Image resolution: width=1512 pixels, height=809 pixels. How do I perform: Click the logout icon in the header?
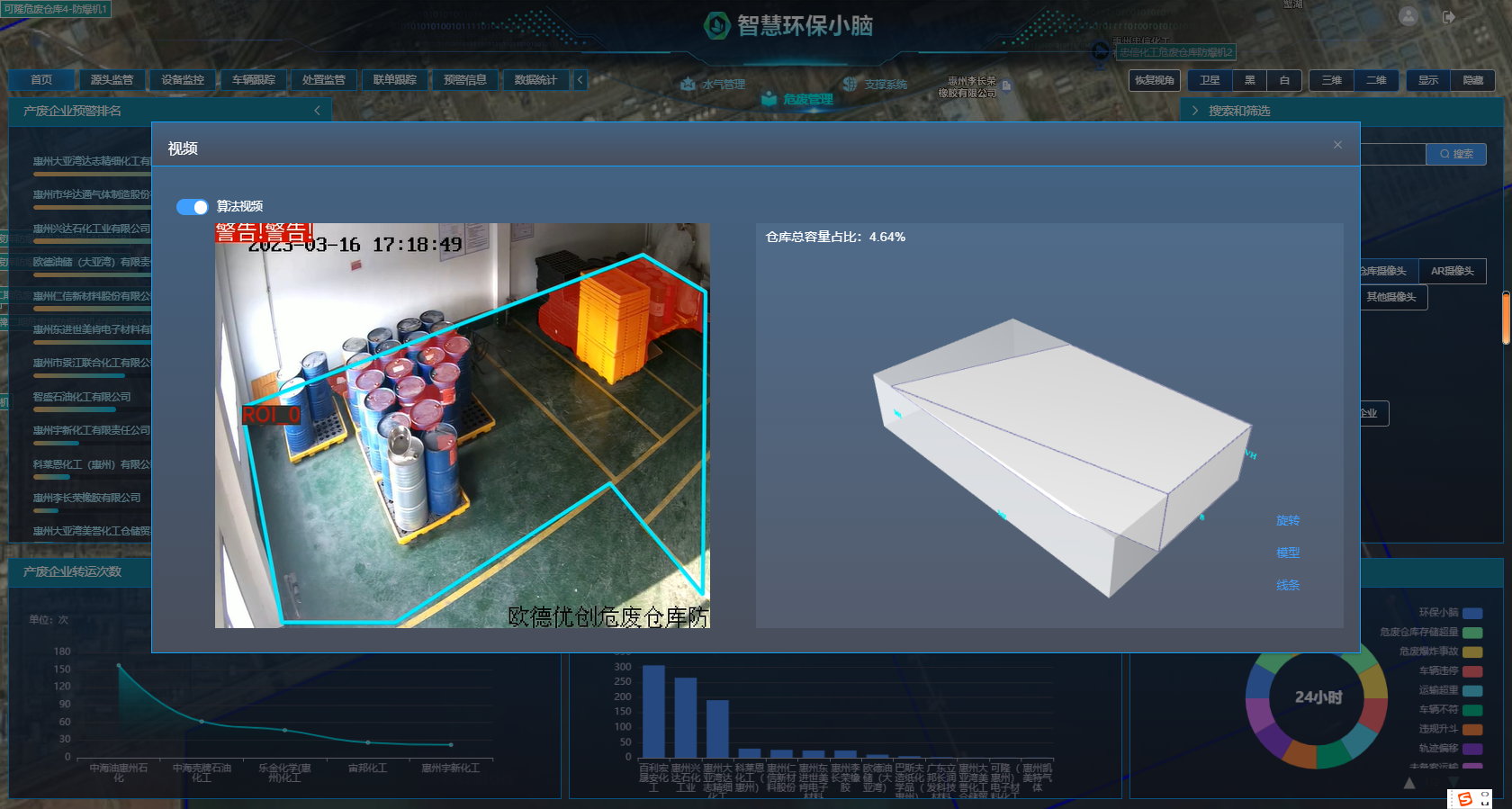(1449, 16)
